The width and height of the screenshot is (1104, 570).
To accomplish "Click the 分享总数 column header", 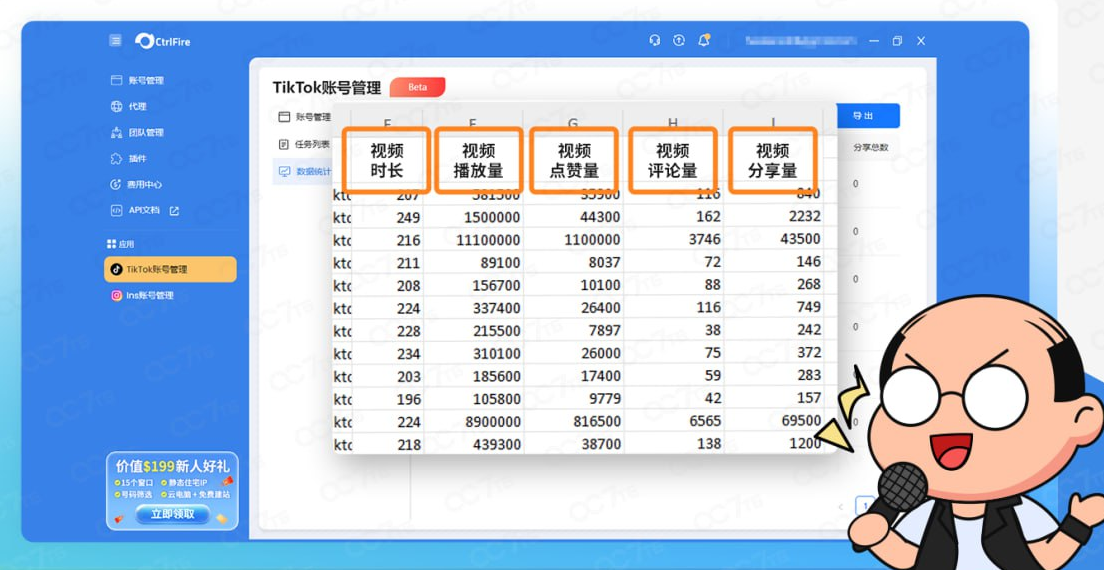I will coord(871,148).
